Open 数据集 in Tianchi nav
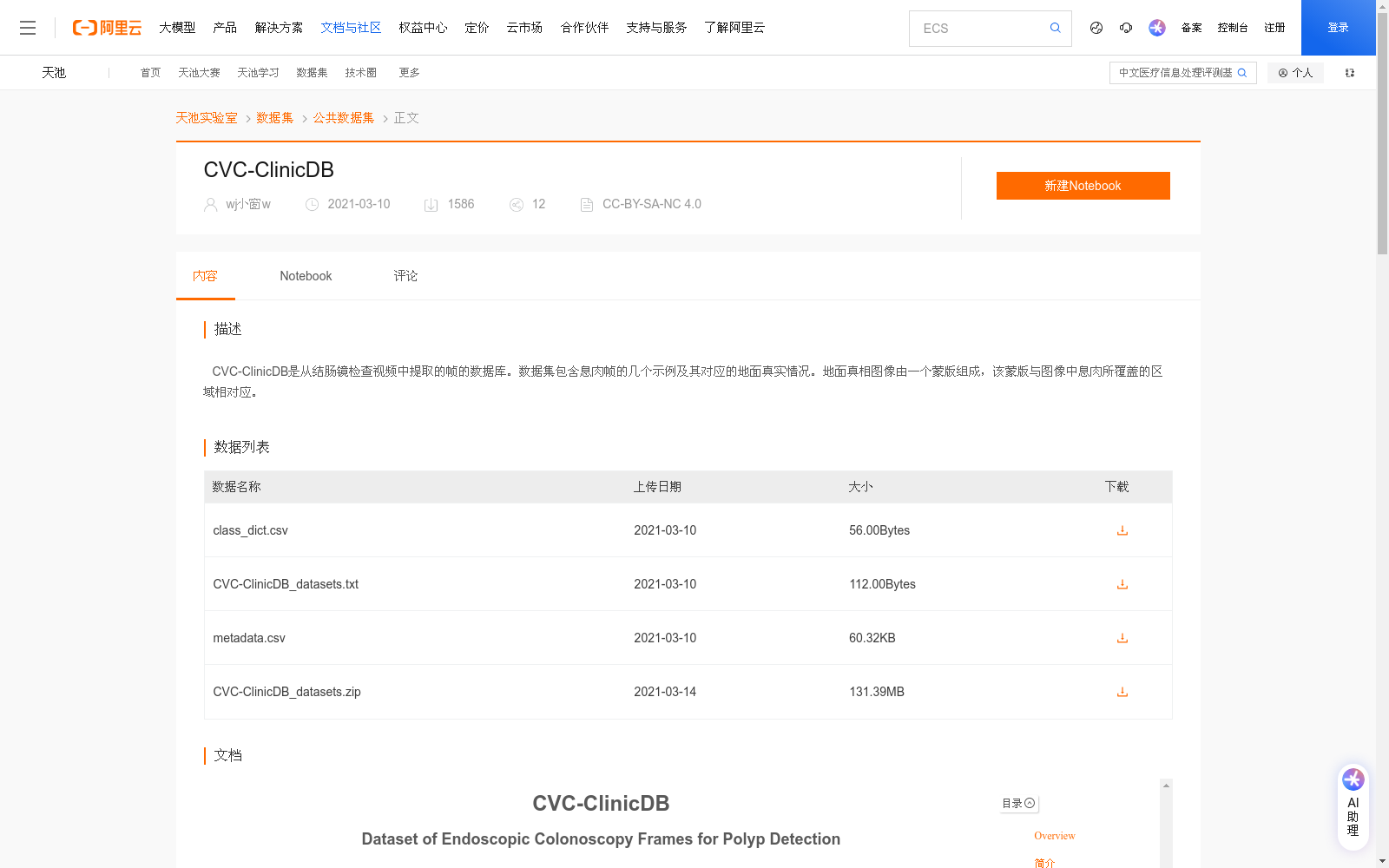This screenshot has height=868, width=1389. click(x=312, y=73)
